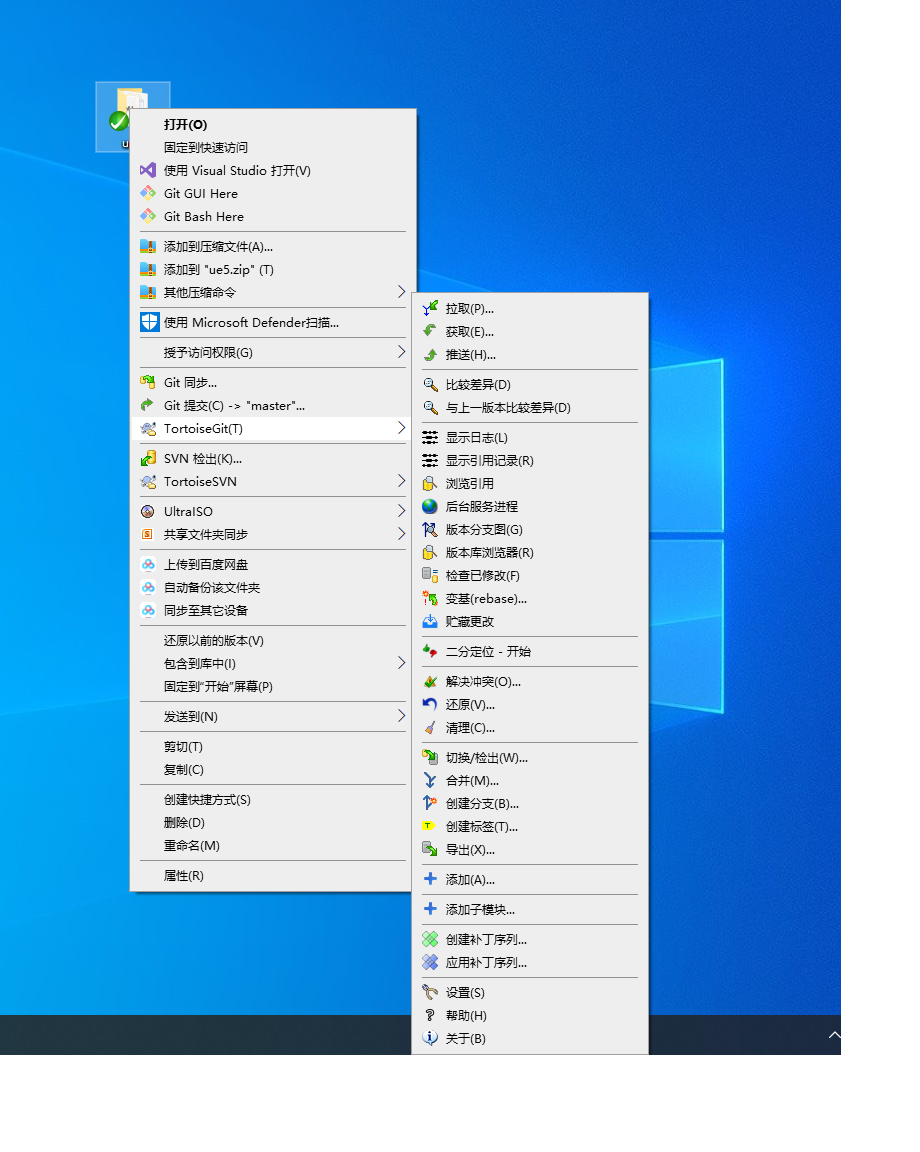
Task: Choose 帮助(H) in TortoiseGit submenu
Action: click(530, 1015)
